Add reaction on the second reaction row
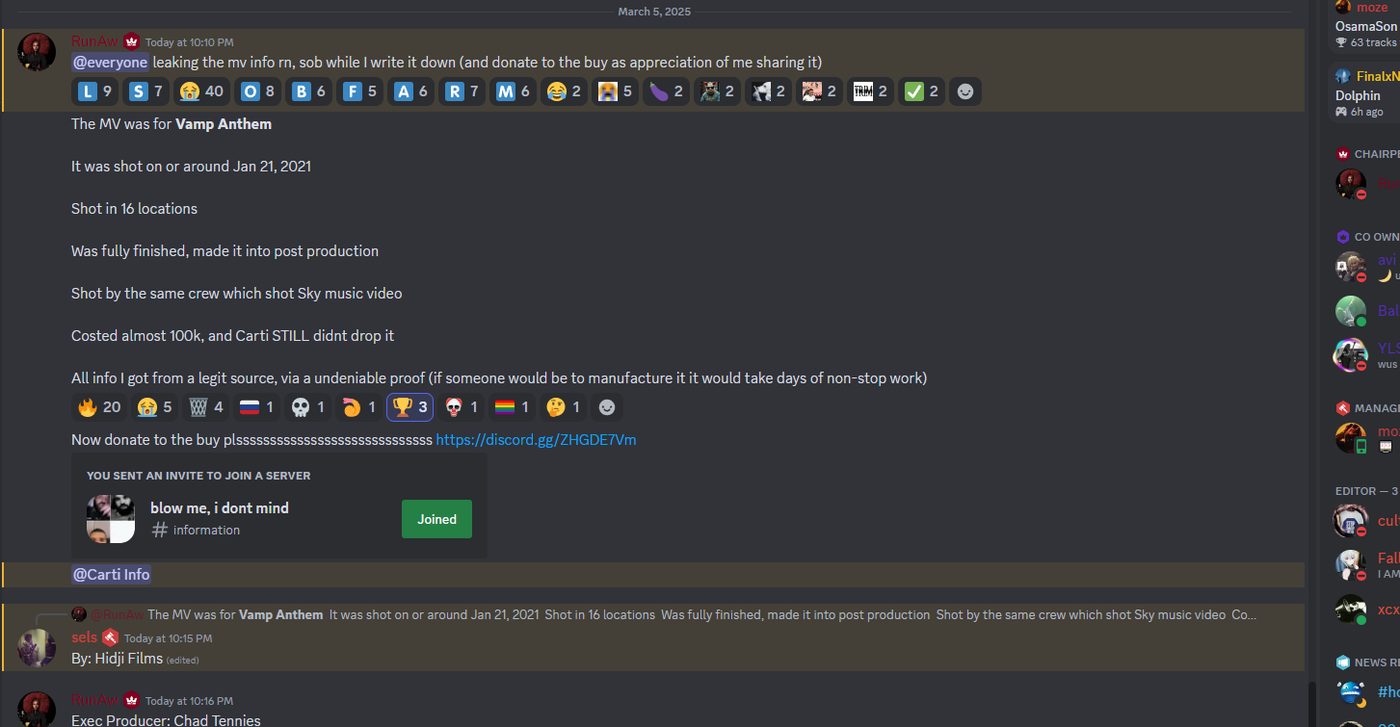 coord(606,407)
